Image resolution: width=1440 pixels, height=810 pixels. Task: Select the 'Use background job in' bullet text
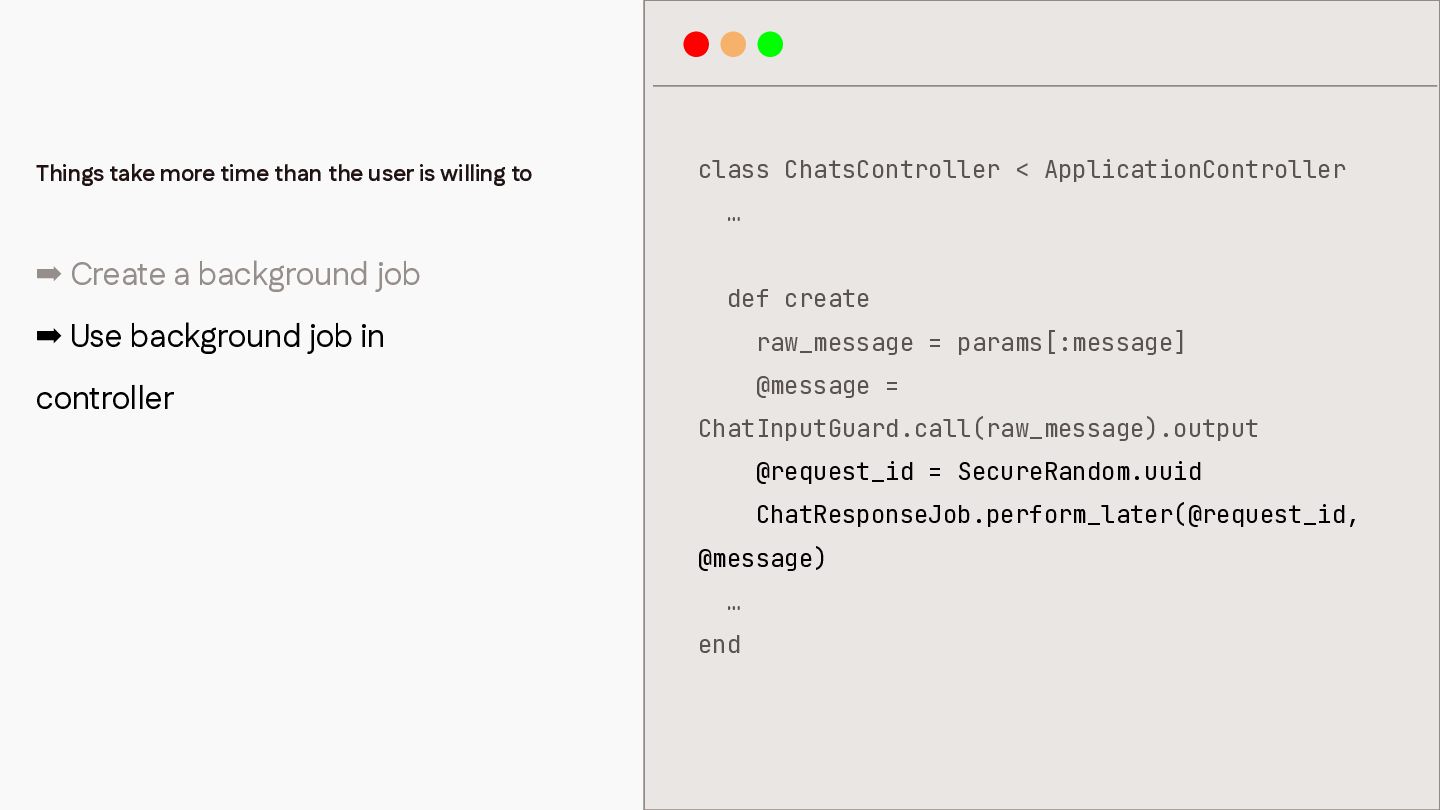pyautogui.click(x=227, y=337)
